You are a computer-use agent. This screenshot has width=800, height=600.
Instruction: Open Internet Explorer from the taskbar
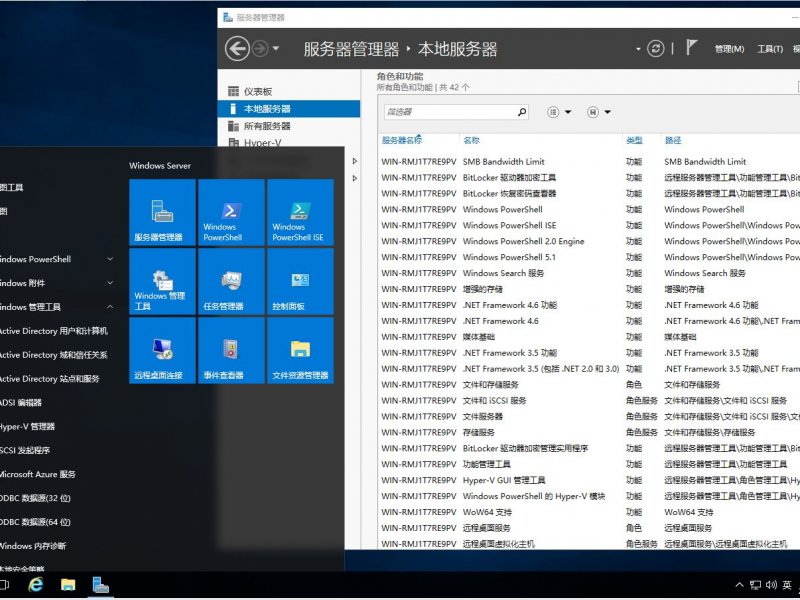tap(35, 585)
